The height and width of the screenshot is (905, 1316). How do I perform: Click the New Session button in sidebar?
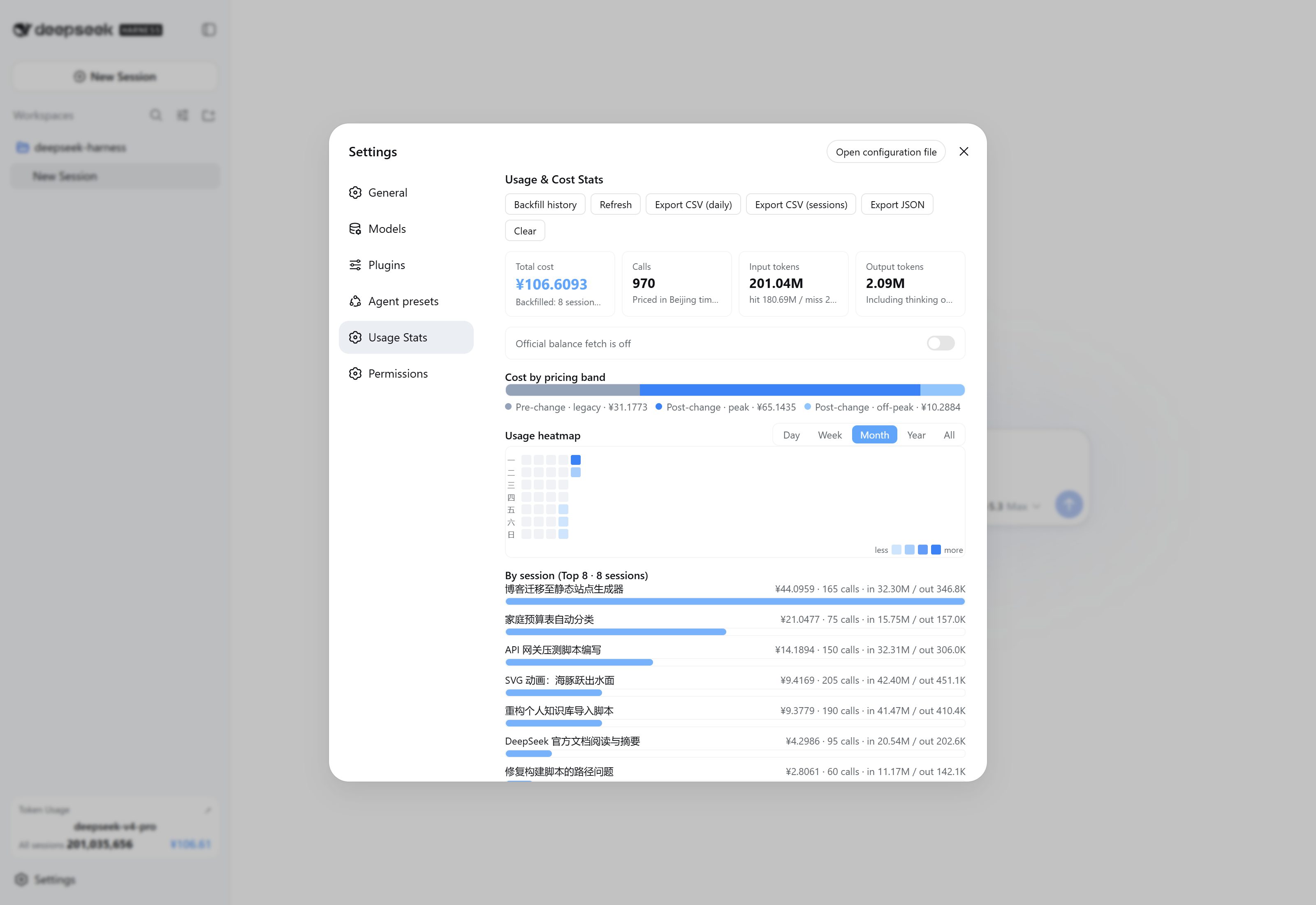tap(115, 77)
